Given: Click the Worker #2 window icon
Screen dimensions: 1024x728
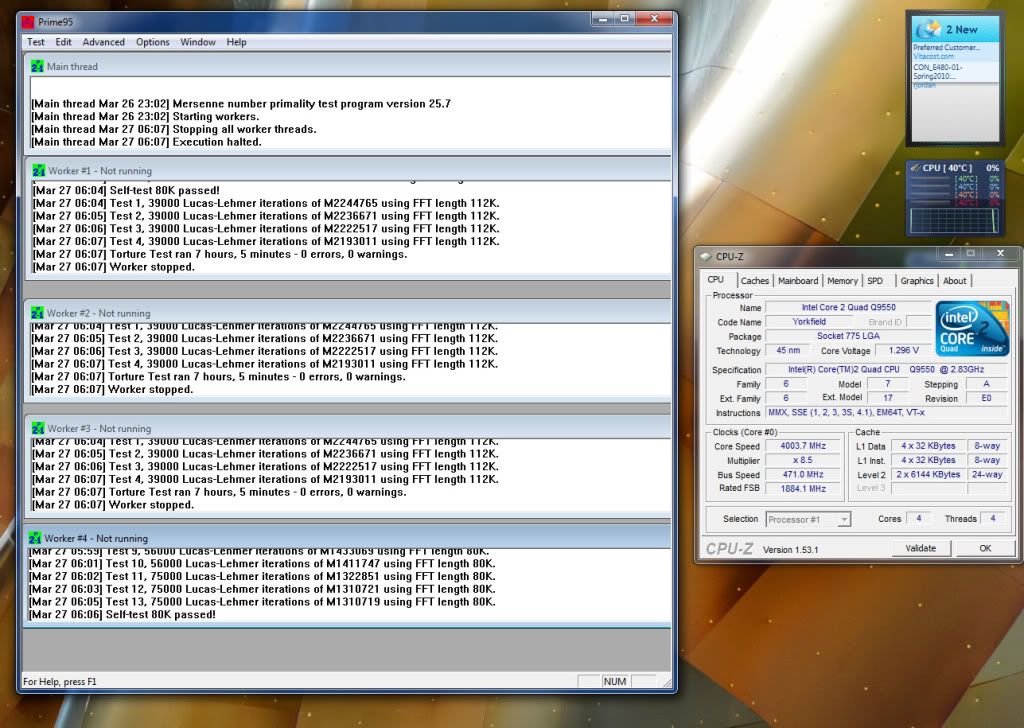Looking at the screenshot, I should coord(37,313).
